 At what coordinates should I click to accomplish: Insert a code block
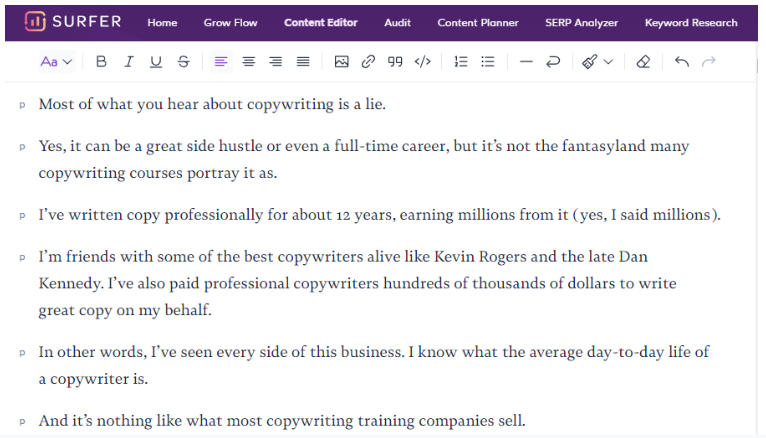tap(423, 62)
